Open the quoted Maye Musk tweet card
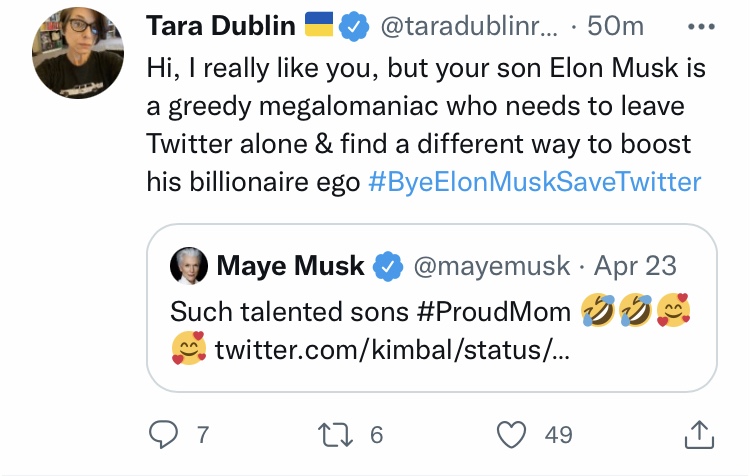The height and width of the screenshot is (476, 750). tap(431, 308)
